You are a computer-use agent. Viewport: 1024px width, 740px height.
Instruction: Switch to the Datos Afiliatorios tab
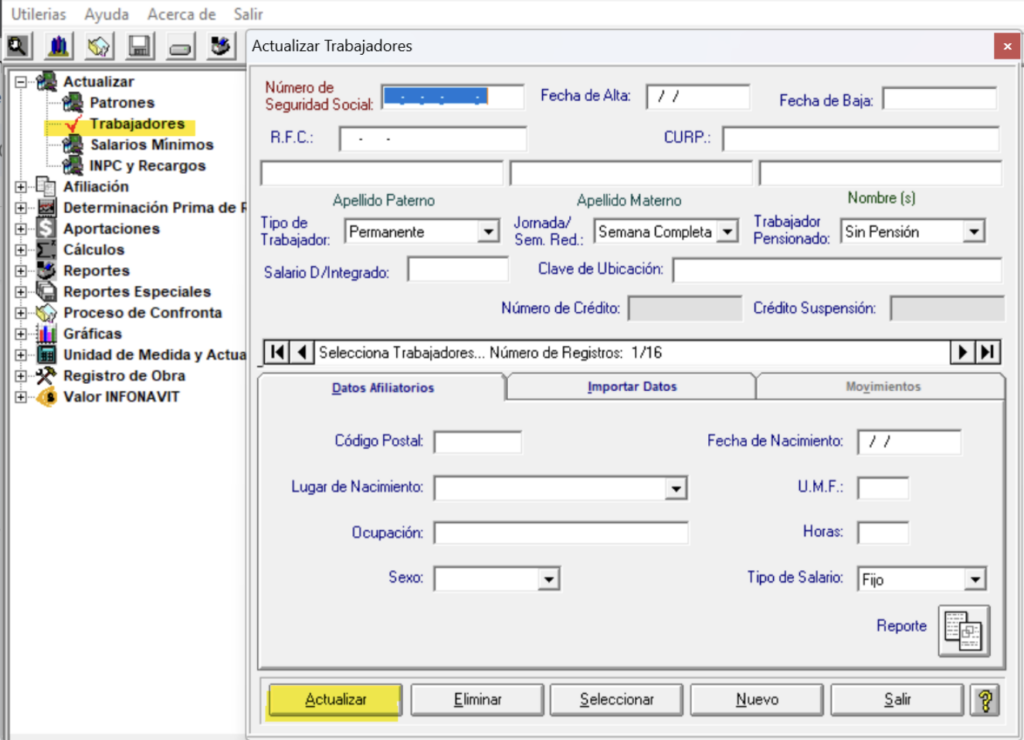[x=383, y=388]
